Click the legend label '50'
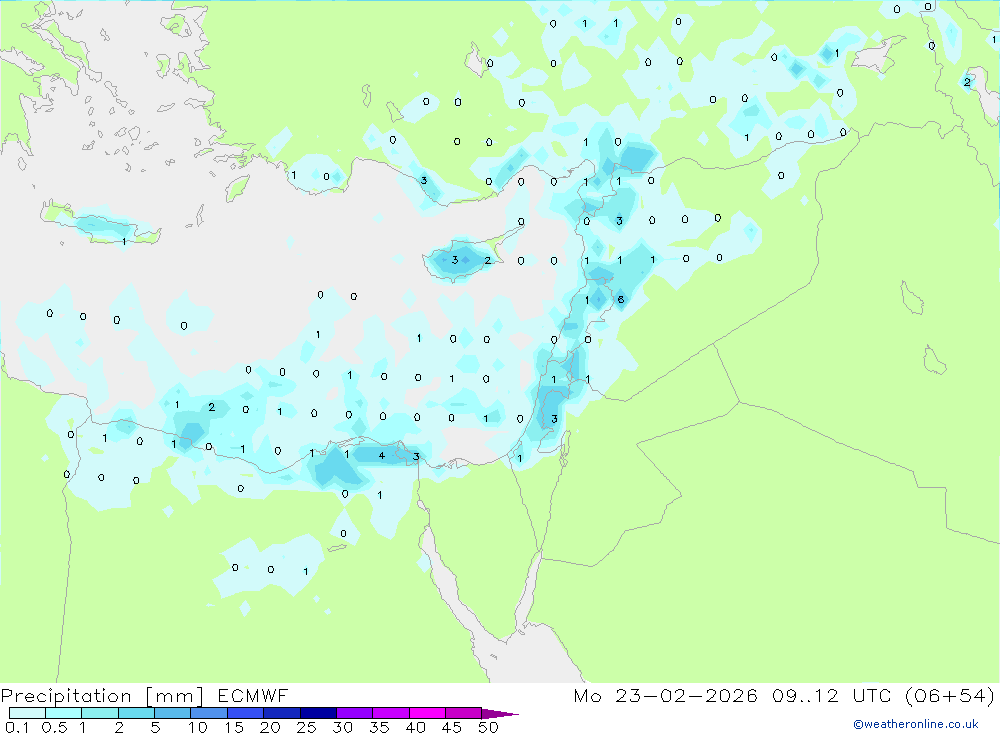Image resolution: width=1000 pixels, height=733 pixels. tap(488, 727)
